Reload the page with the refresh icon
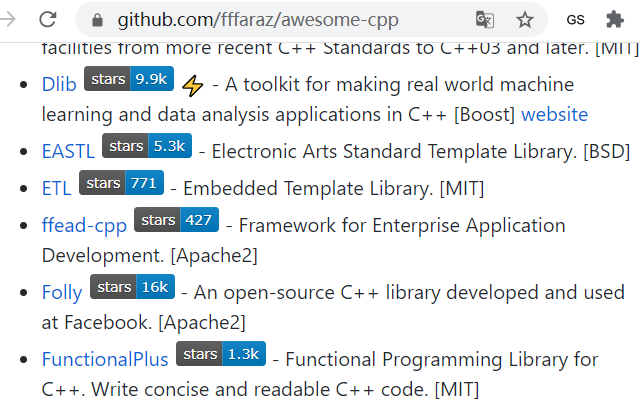This screenshot has width=640, height=400. 47,19
